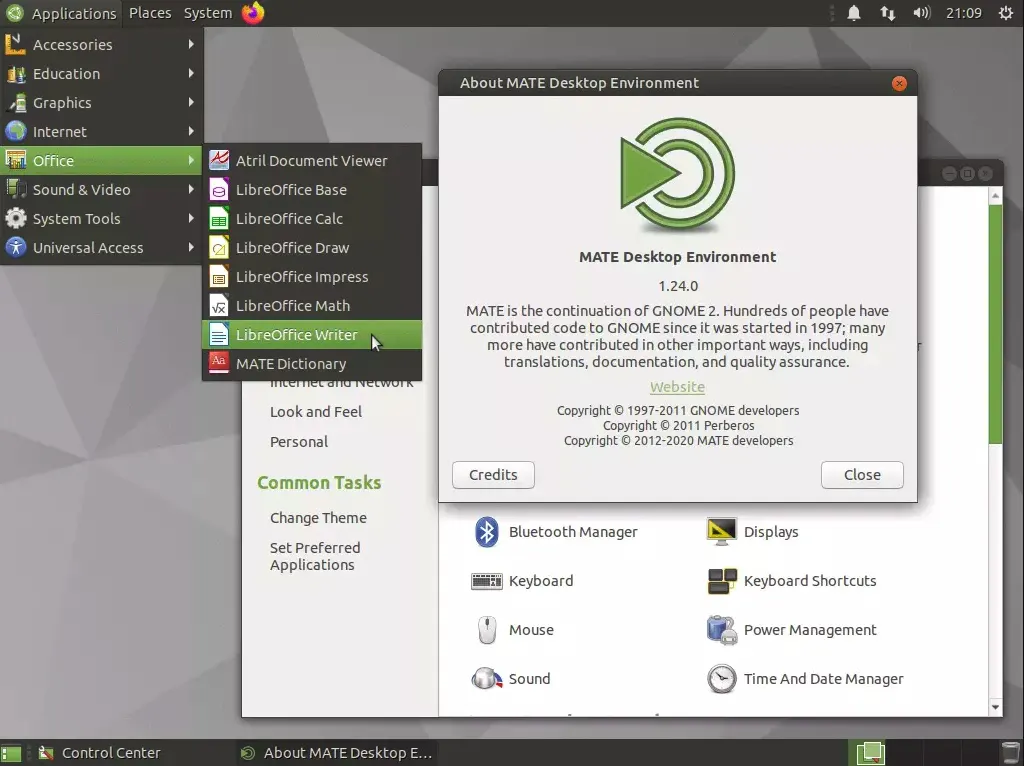Open the session power gear menu
1024x766 pixels.
click(1006, 13)
